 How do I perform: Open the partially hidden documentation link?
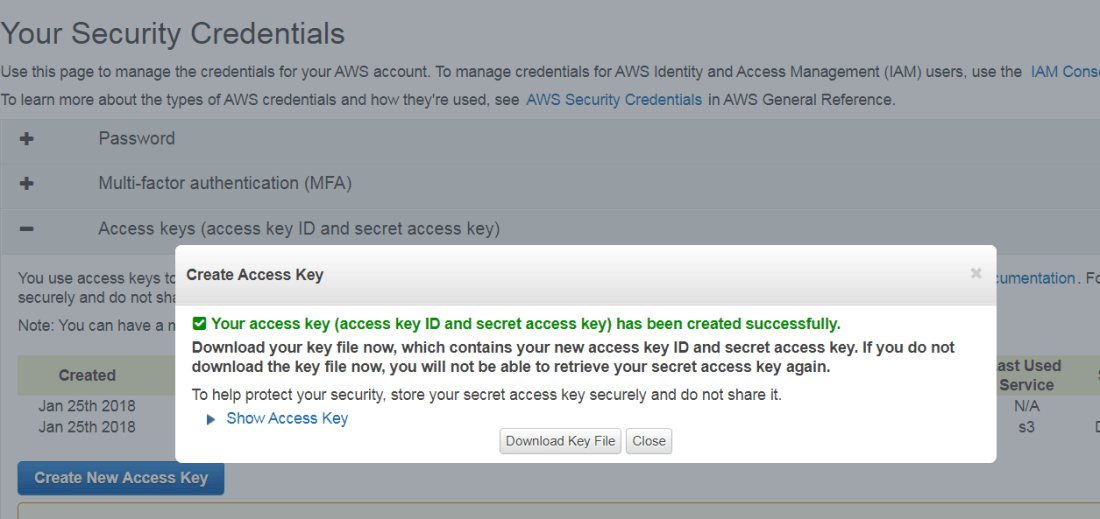[1035, 278]
